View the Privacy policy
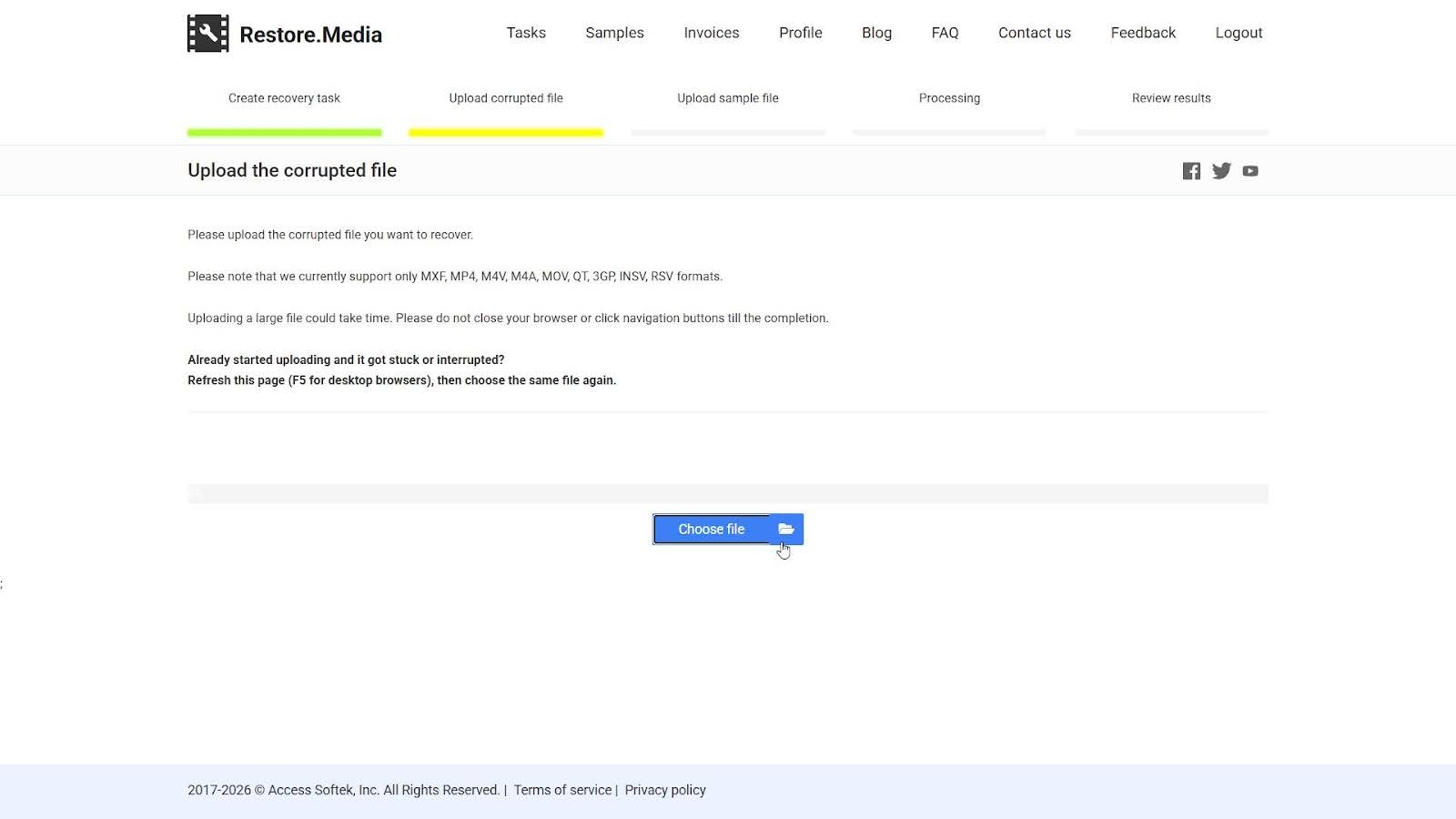Image resolution: width=1456 pixels, height=819 pixels. point(665,790)
